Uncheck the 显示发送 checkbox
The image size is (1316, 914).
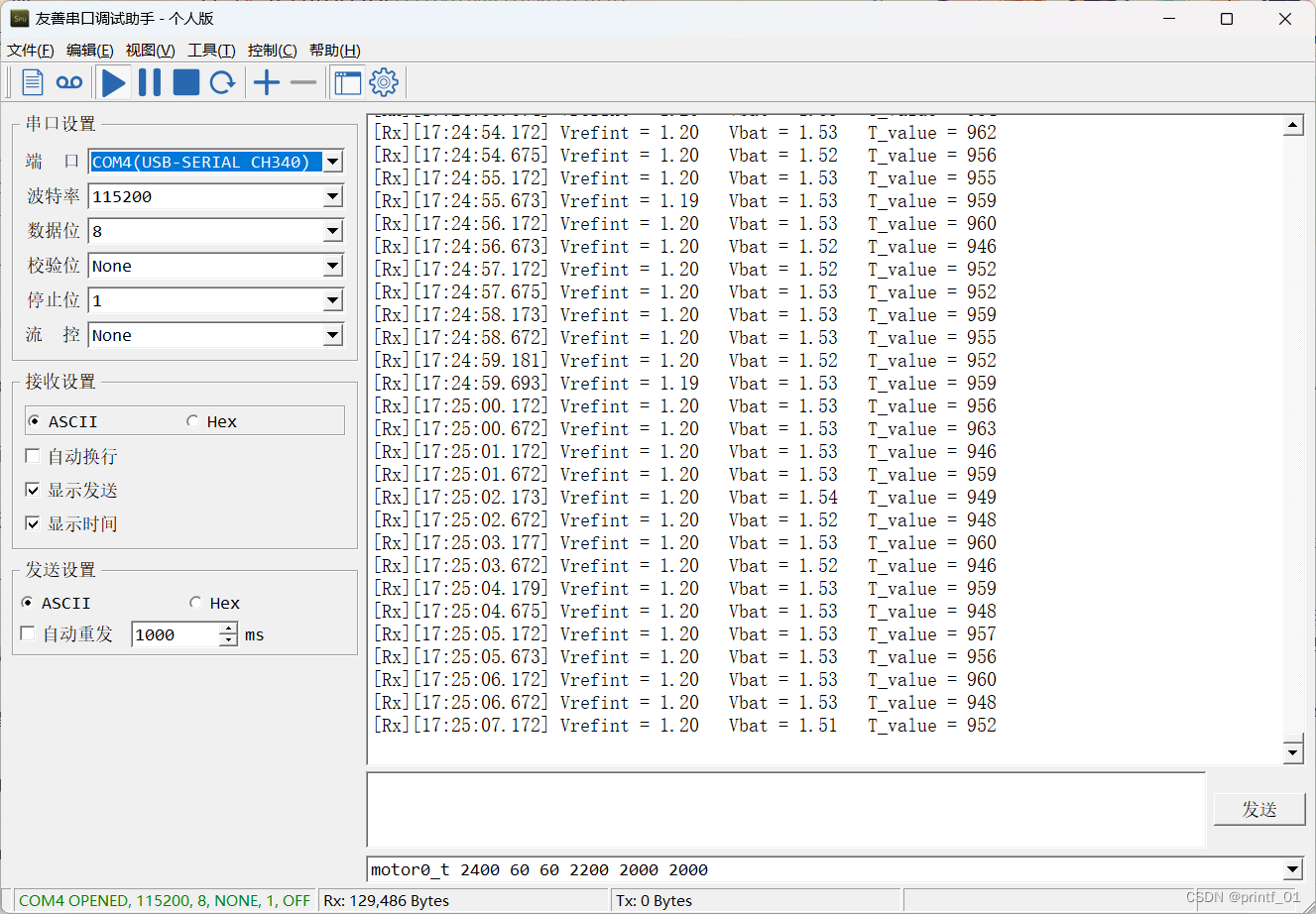[70, 491]
